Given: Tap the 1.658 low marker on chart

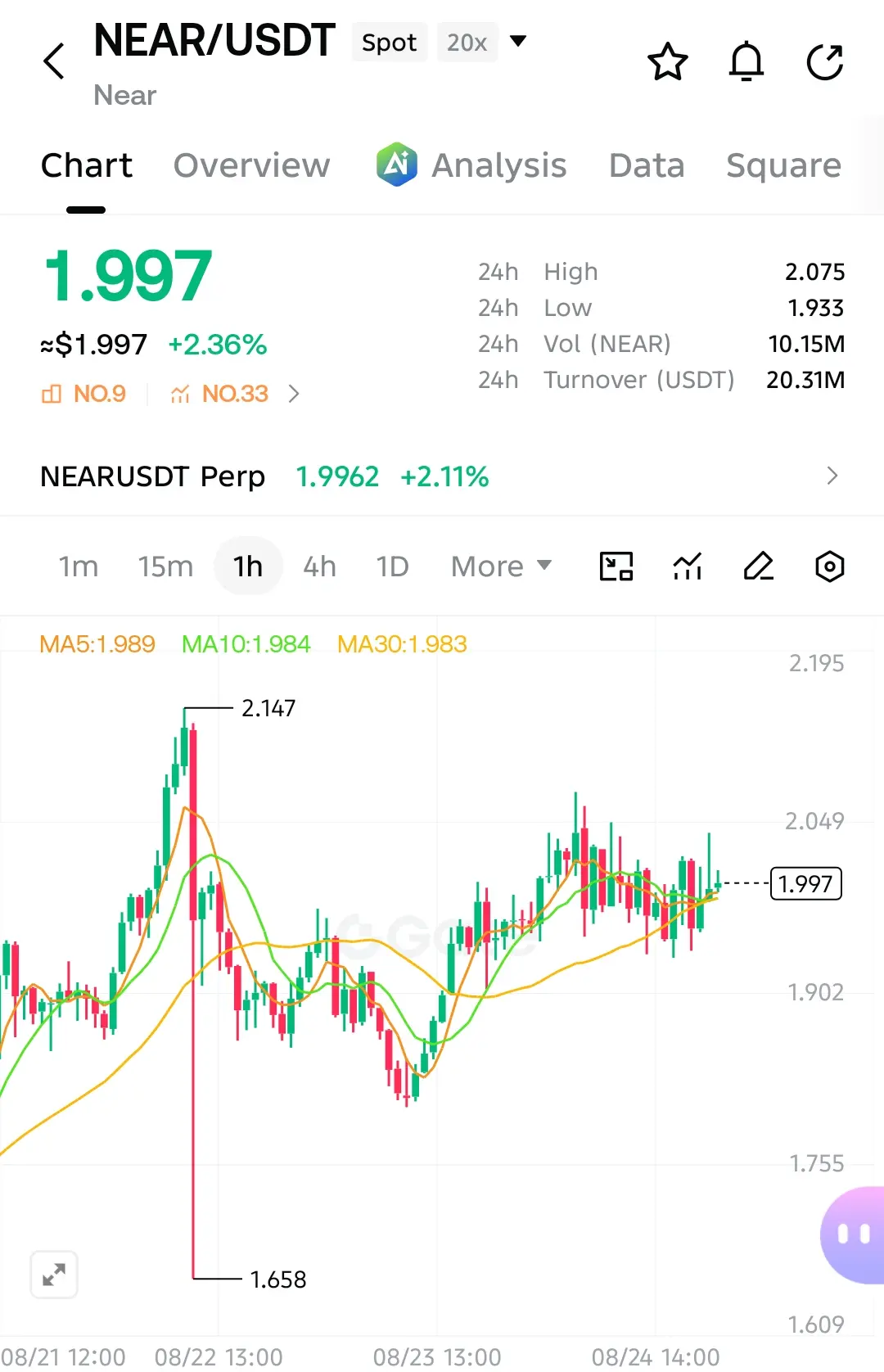Looking at the screenshot, I should (278, 1279).
